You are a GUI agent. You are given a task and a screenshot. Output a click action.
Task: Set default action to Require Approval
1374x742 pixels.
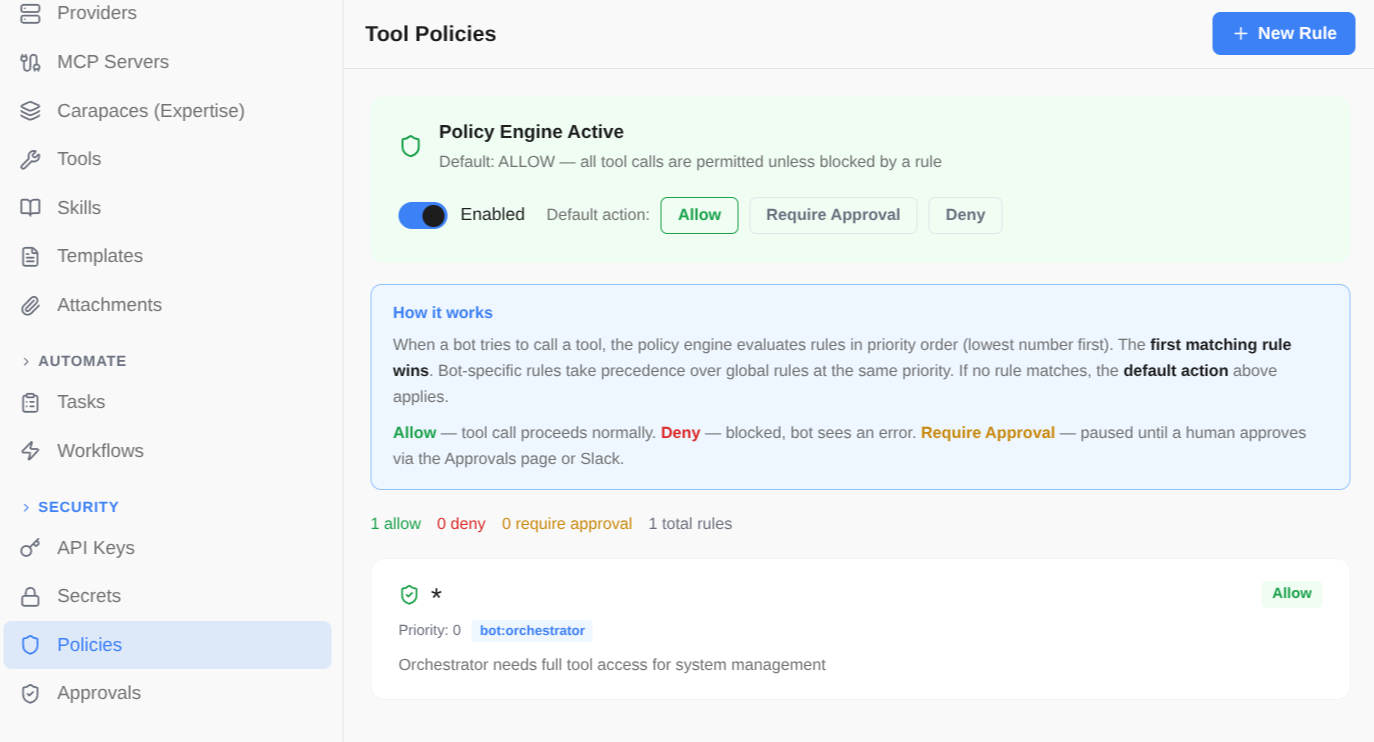833,214
